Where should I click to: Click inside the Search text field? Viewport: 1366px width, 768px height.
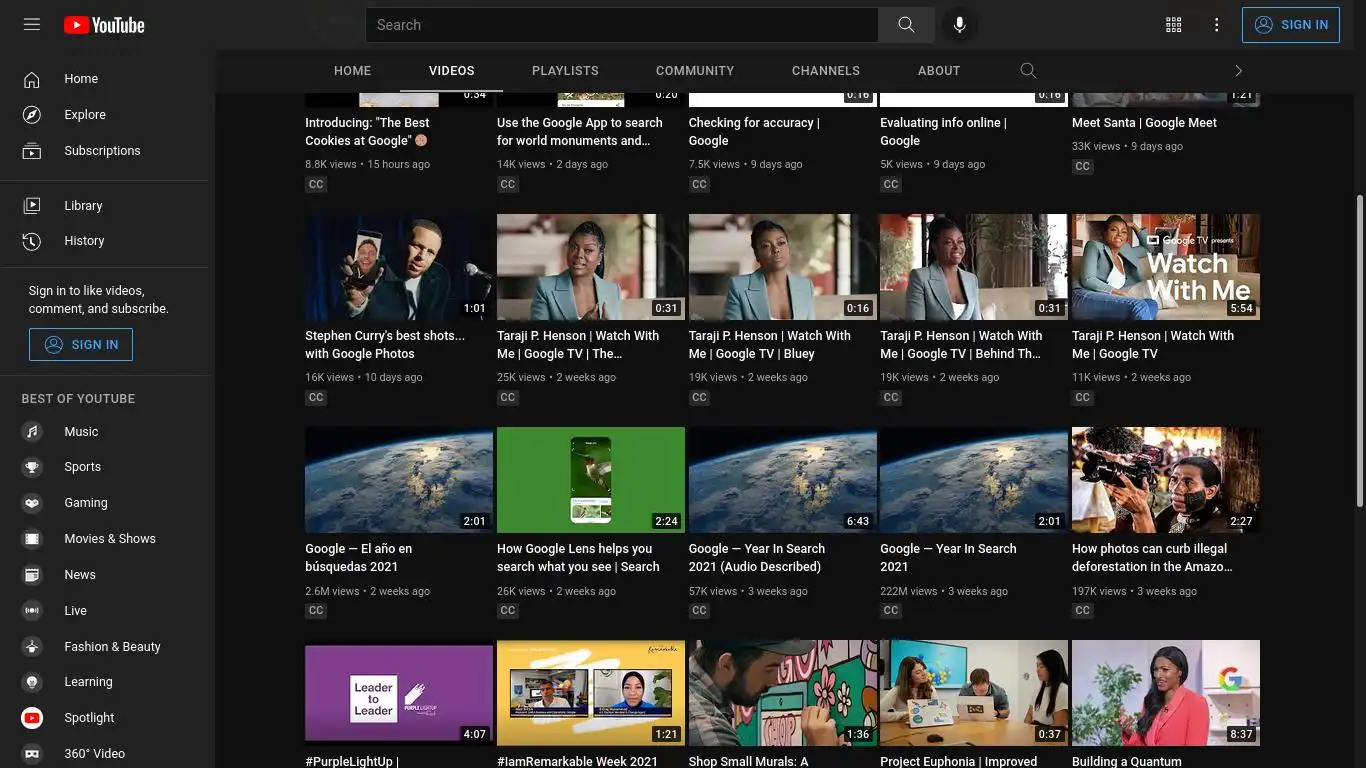[x=622, y=25]
